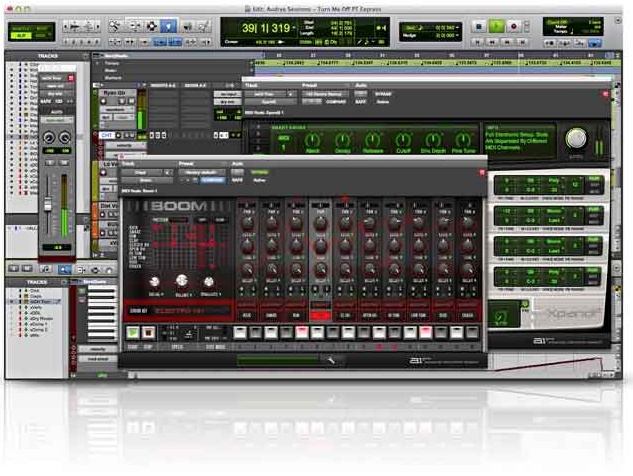Toggle BYPASS in the Boom plug-in window
Viewport: 633px width, 476px height.
pyautogui.click(x=259, y=172)
